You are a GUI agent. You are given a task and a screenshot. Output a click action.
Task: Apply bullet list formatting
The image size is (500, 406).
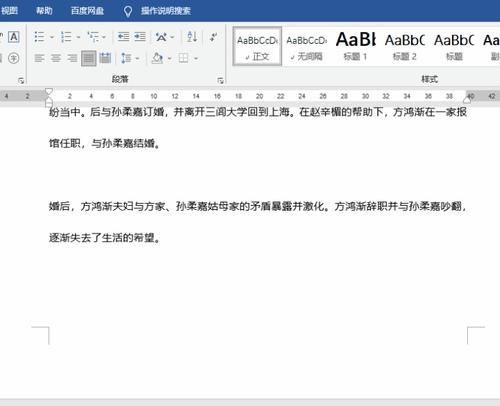coord(39,37)
